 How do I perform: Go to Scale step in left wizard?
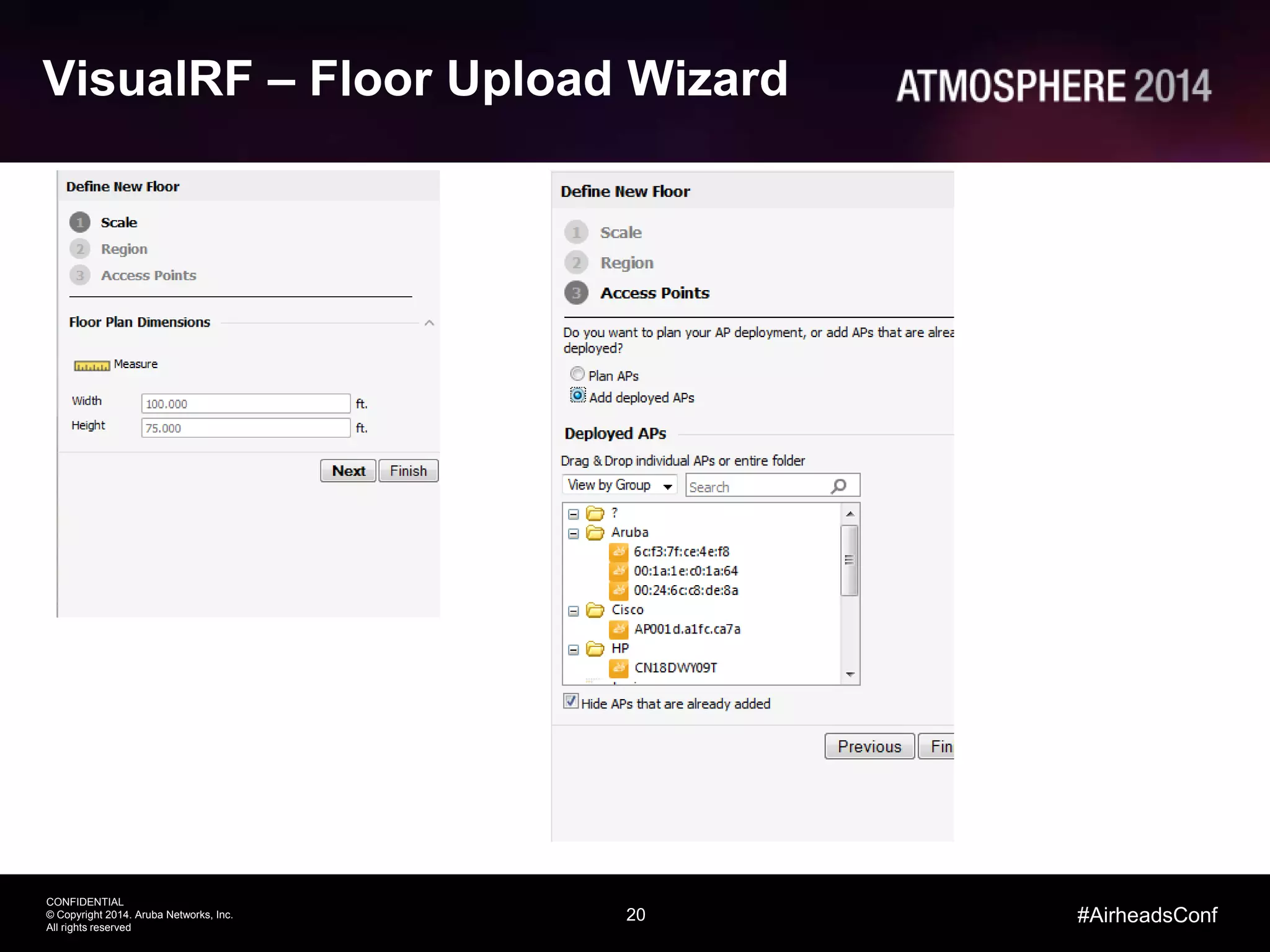click(119, 223)
